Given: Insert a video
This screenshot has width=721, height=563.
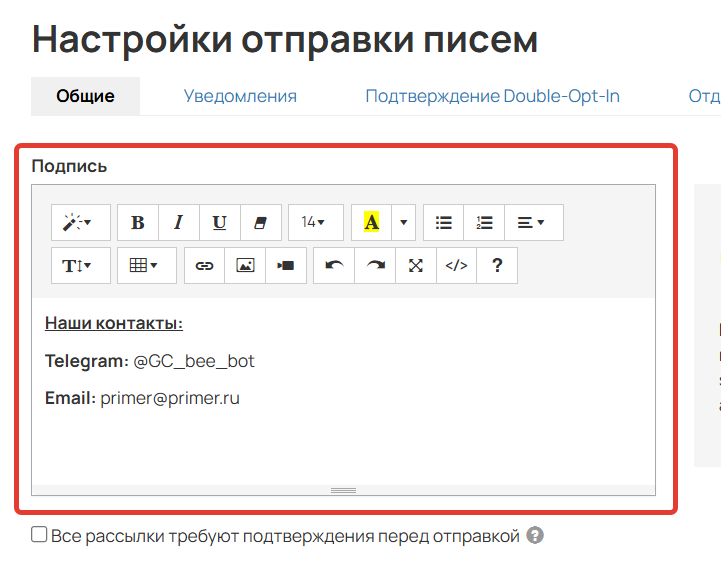Looking at the screenshot, I should (x=286, y=265).
